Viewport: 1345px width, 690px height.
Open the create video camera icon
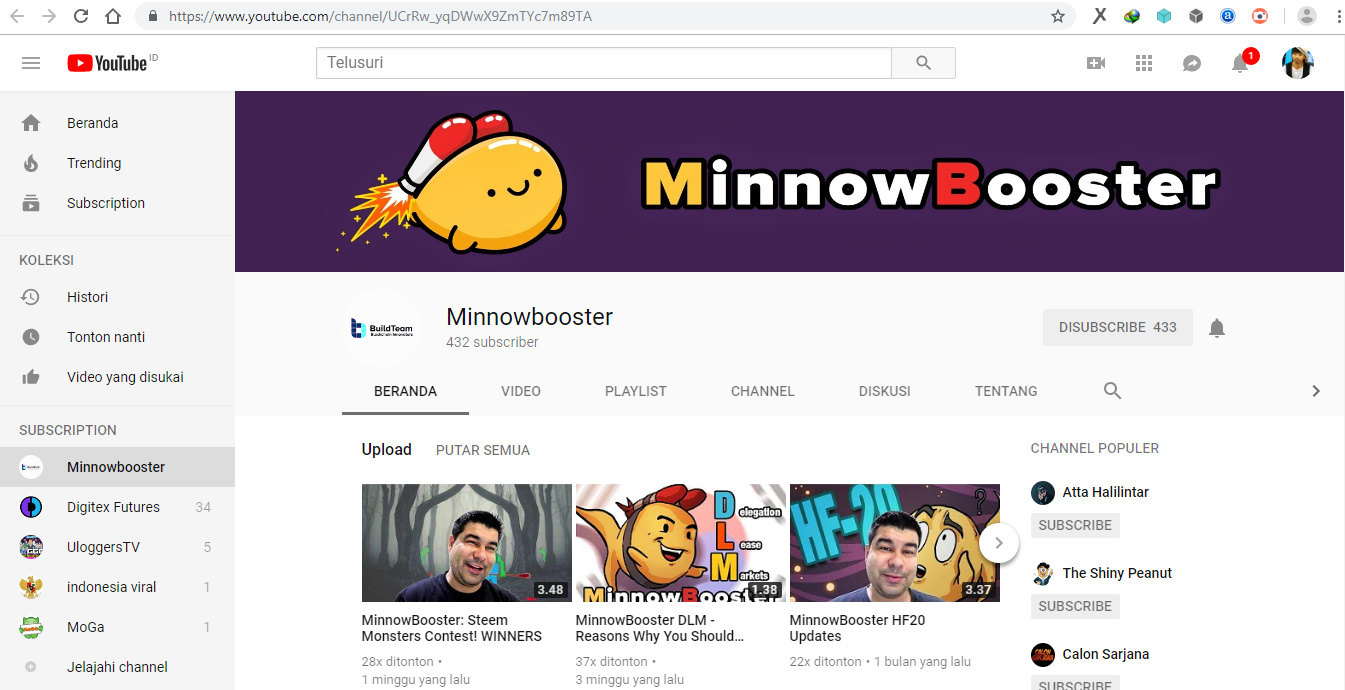pos(1096,63)
